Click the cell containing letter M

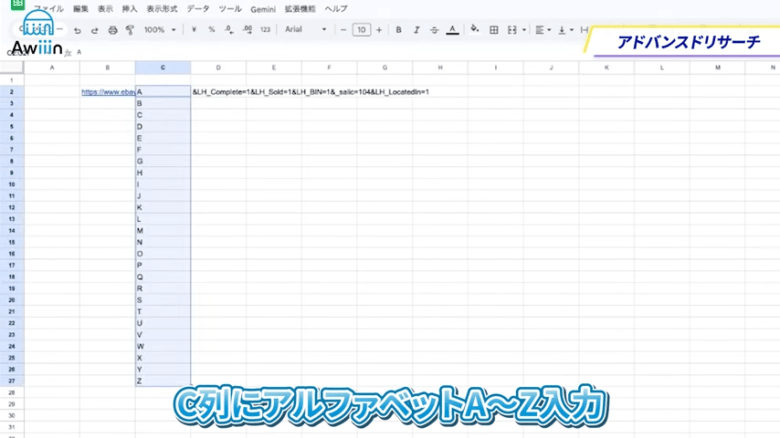(x=163, y=231)
